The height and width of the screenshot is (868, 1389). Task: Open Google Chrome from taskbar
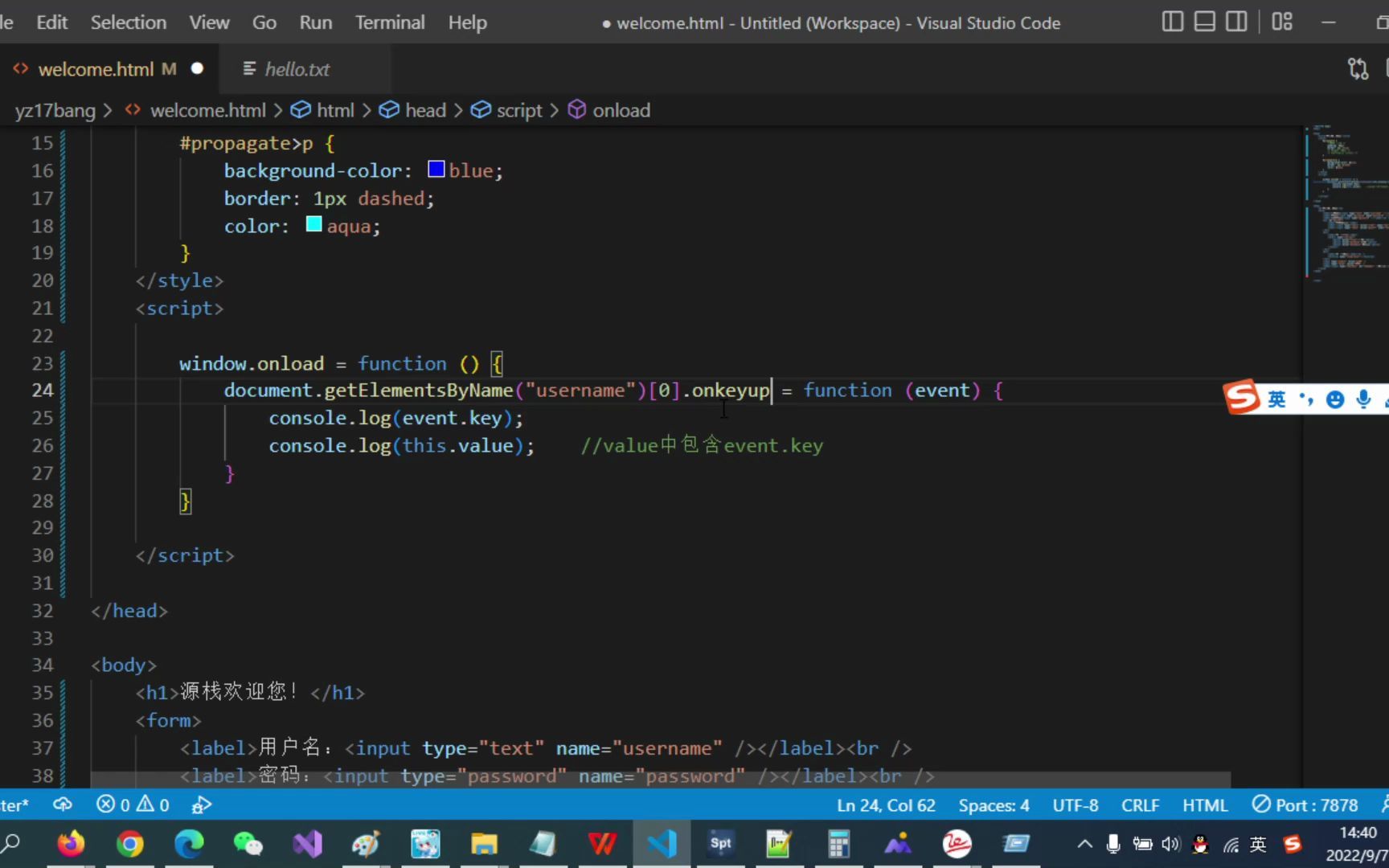click(129, 844)
